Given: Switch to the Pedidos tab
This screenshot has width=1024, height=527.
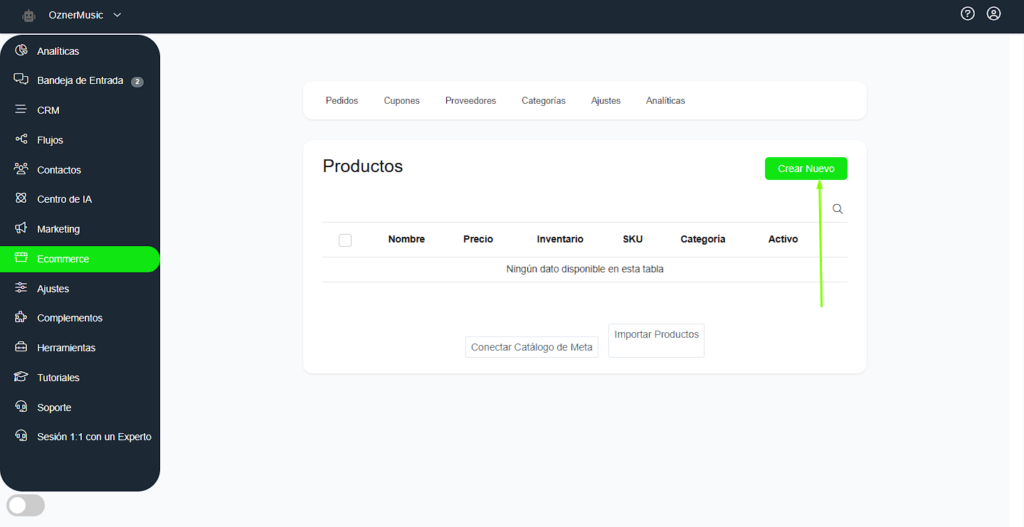Looking at the screenshot, I should click(341, 101).
